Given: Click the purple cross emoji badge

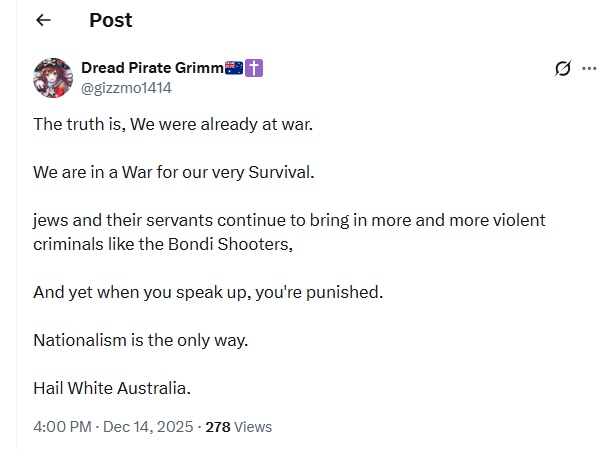Looking at the screenshot, I should tap(254, 68).
